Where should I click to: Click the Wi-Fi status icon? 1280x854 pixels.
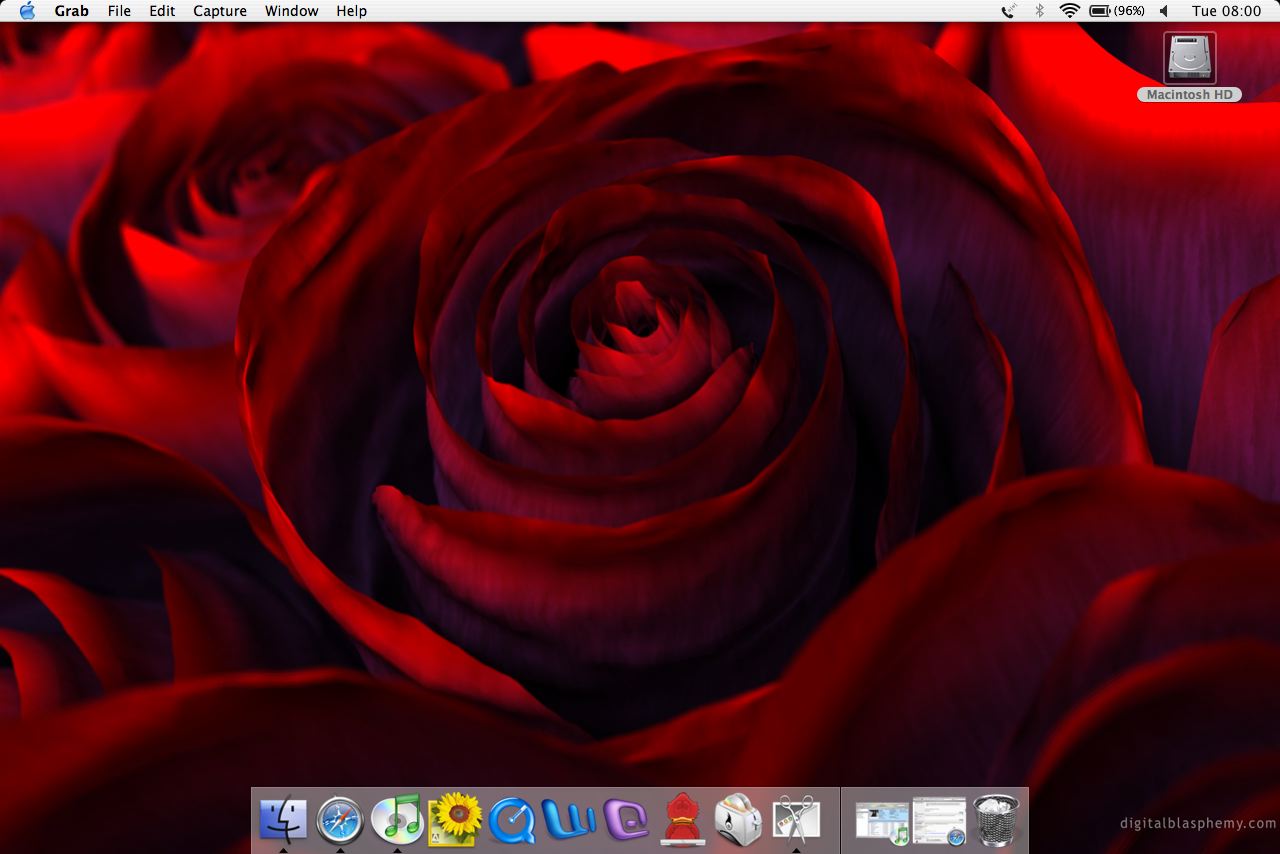point(1070,11)
